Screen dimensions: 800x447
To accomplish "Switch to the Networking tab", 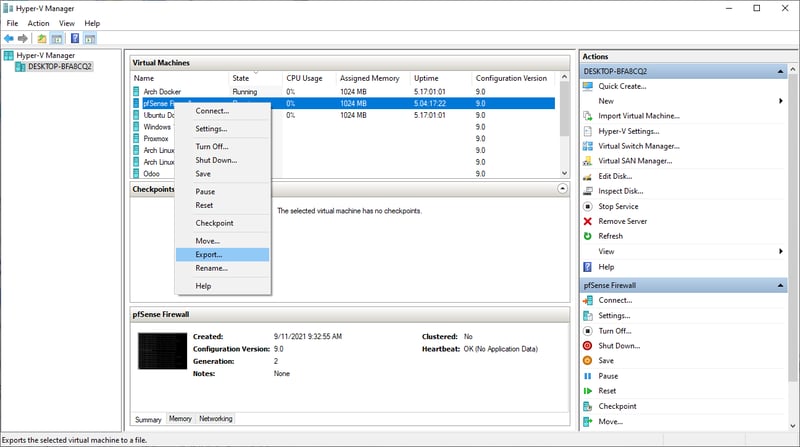I will coord(215,419).
